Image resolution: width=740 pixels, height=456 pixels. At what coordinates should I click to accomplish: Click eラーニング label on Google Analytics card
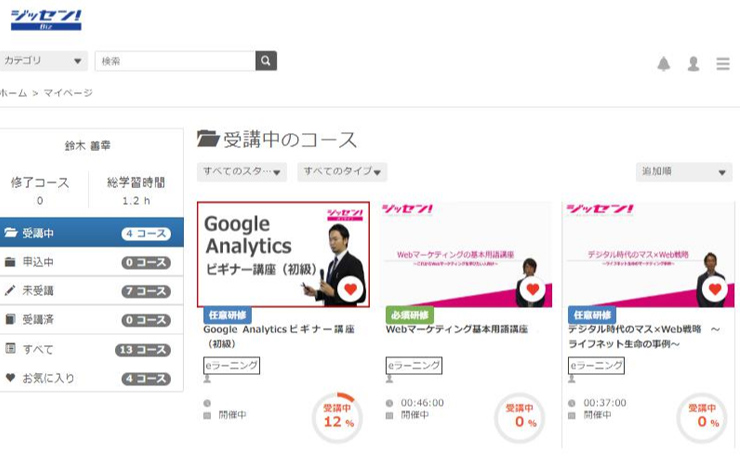point(232,365)
